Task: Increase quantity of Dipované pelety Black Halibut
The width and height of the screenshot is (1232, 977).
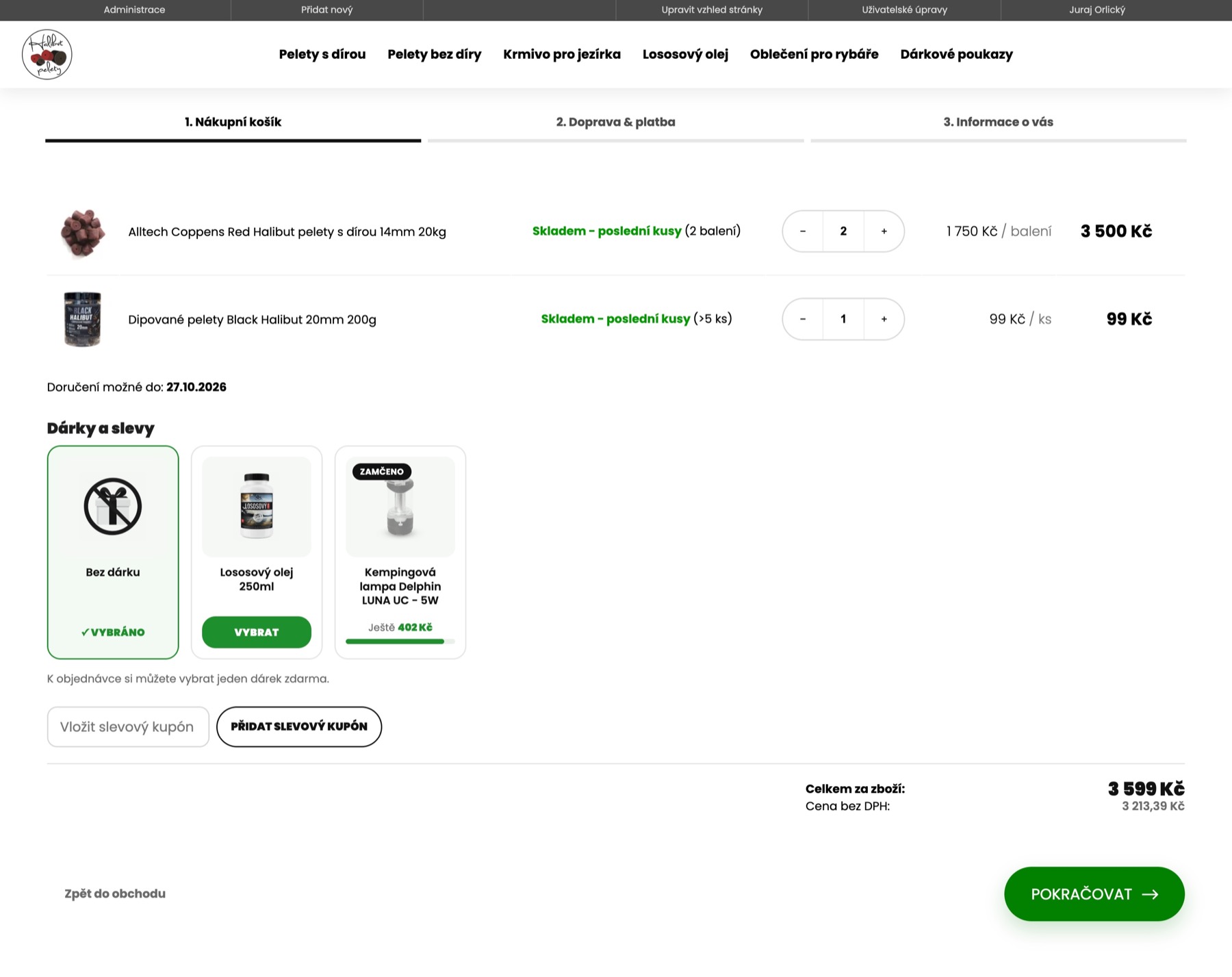Action: (884, 319)
